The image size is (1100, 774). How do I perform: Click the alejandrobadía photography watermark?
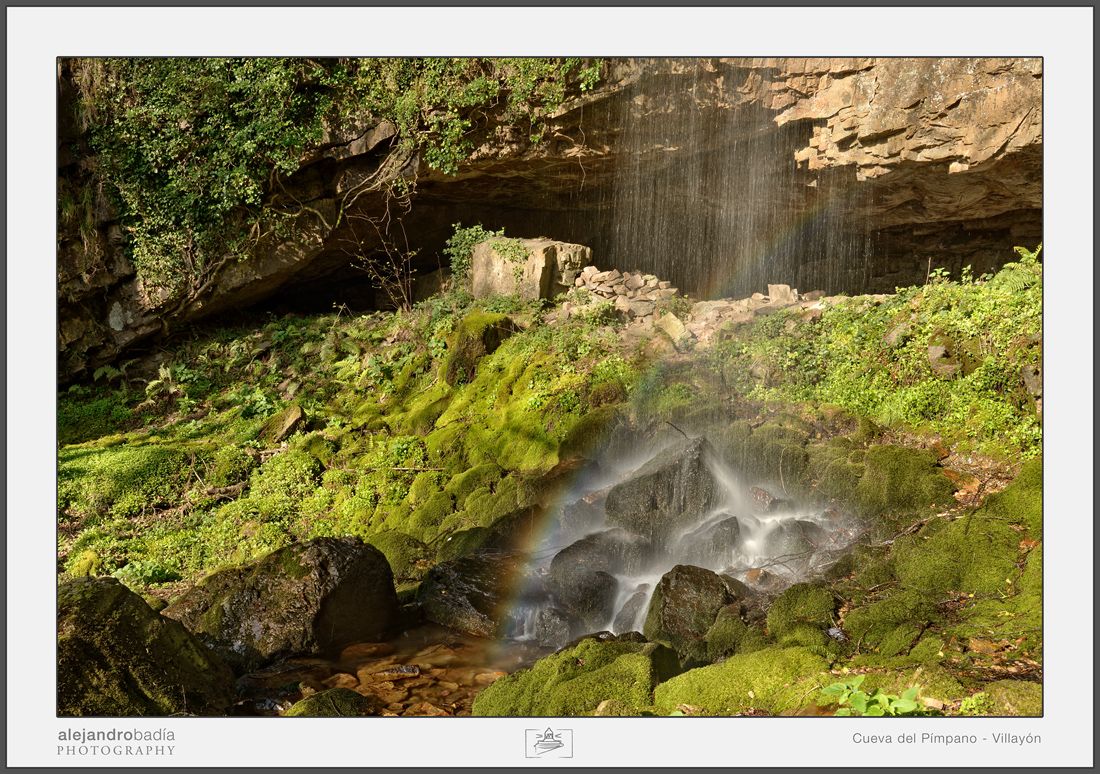116,742
